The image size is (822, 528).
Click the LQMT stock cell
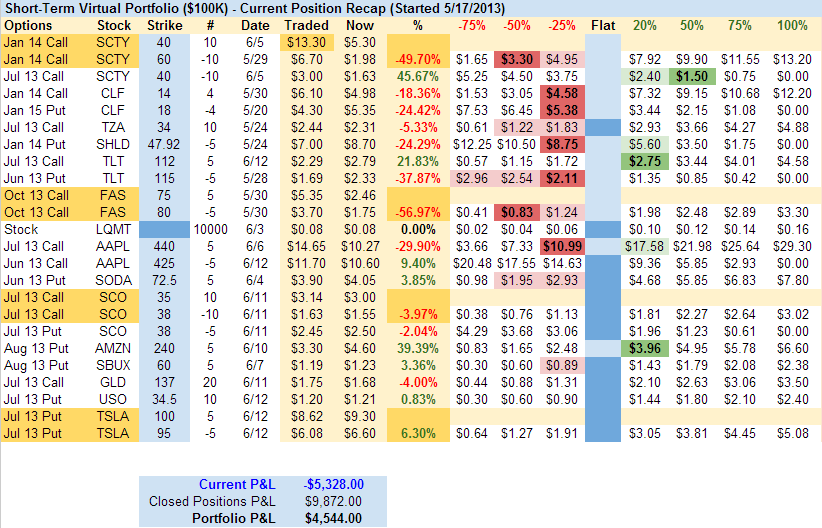113,229
